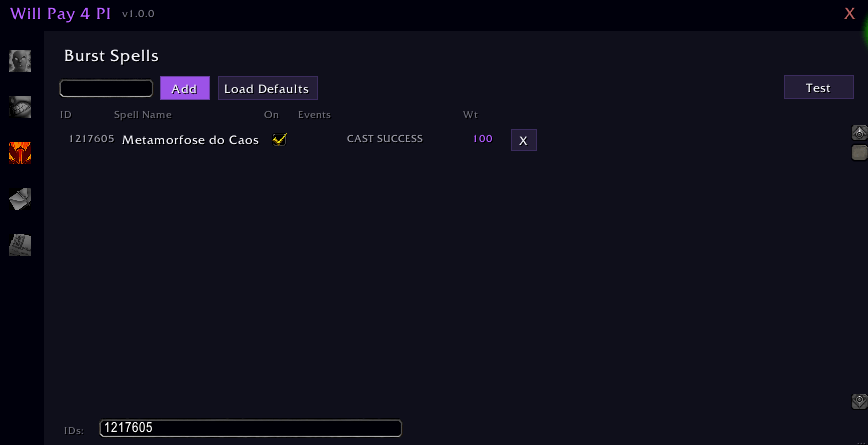Toggle the On checkbox for Metamorfose do Caos
The image size is (868, 445).
[x=280, y=139]
